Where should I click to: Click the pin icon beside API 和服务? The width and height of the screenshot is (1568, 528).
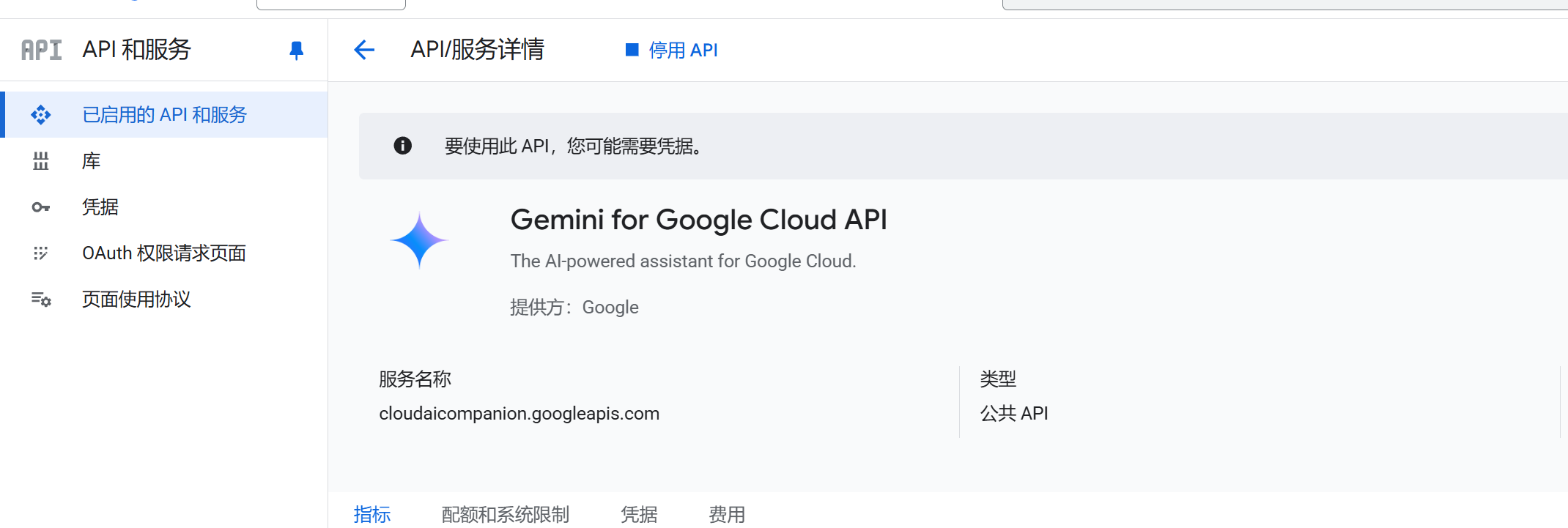click(296, 50)
